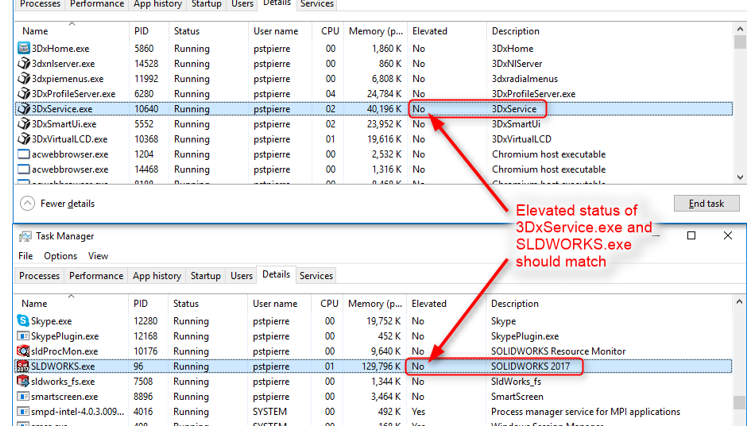Sort lower list by Memory column
The width and height of the screenshot is (756, 426).
click(x=375, y=304)
